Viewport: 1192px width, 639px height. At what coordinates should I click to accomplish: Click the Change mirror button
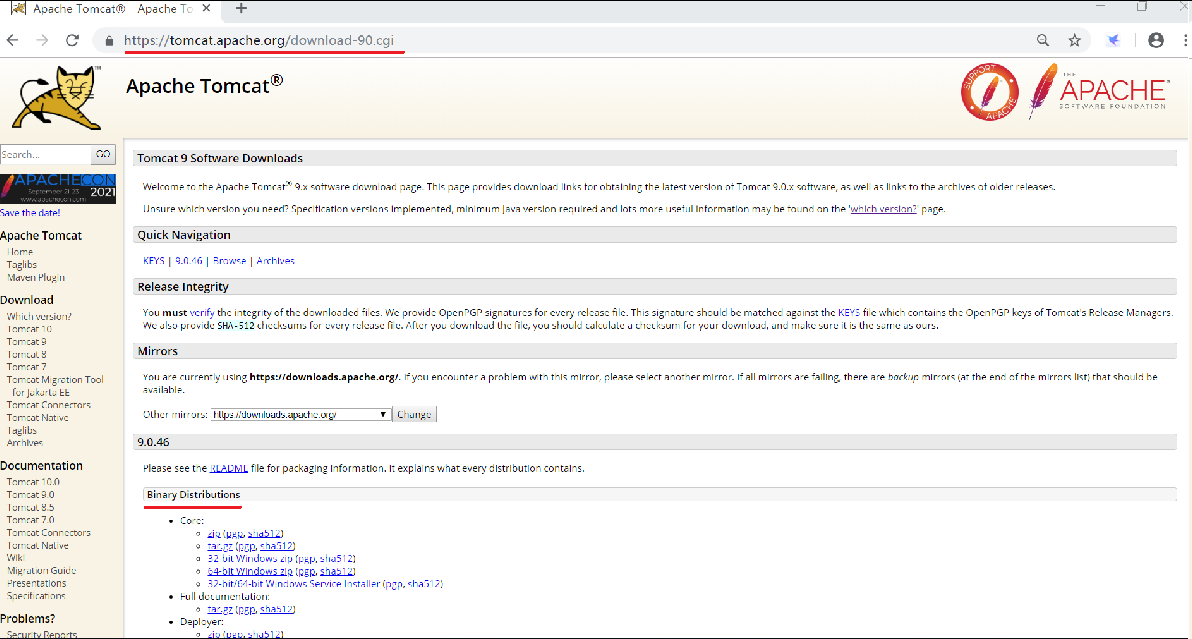pos(414,414)
